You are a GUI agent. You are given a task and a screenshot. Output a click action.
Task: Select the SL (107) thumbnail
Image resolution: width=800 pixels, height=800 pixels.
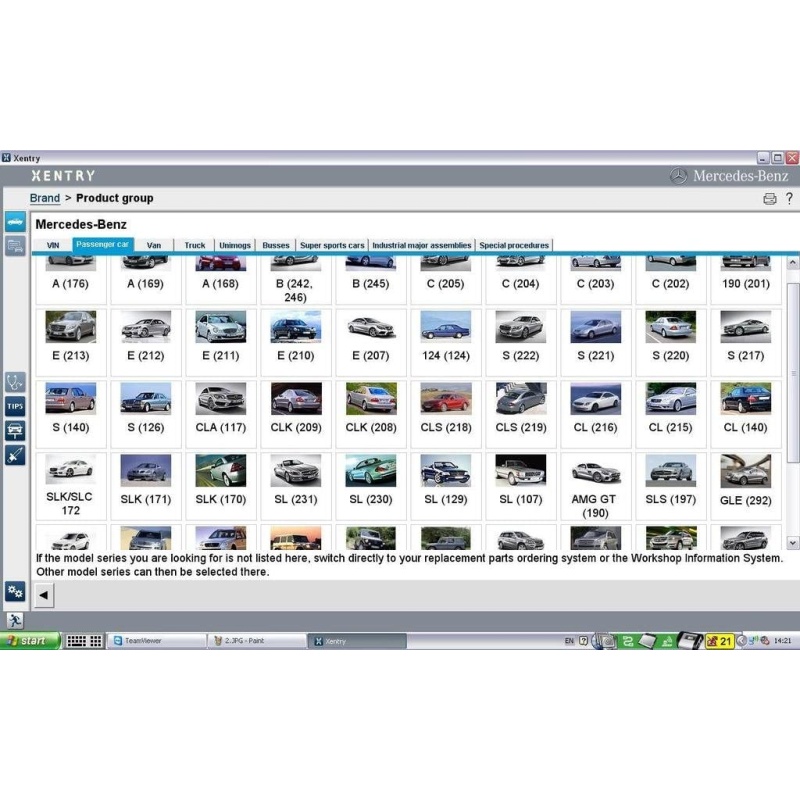click(x=521, y=470)
